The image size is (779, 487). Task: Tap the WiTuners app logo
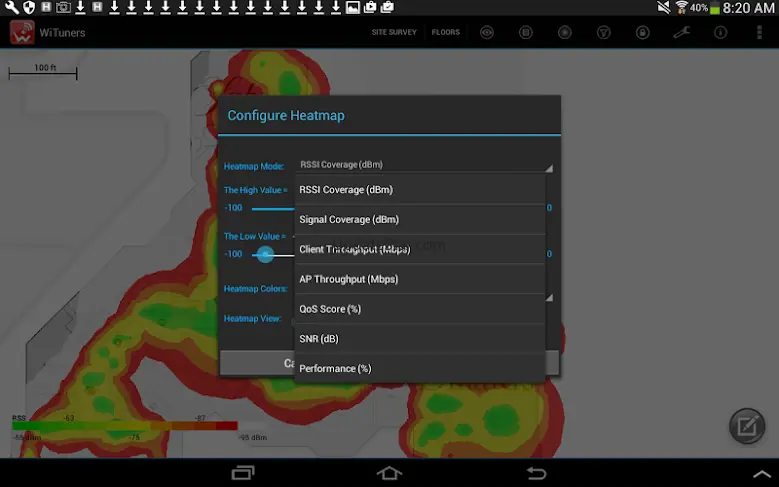[x=22, y=32]
